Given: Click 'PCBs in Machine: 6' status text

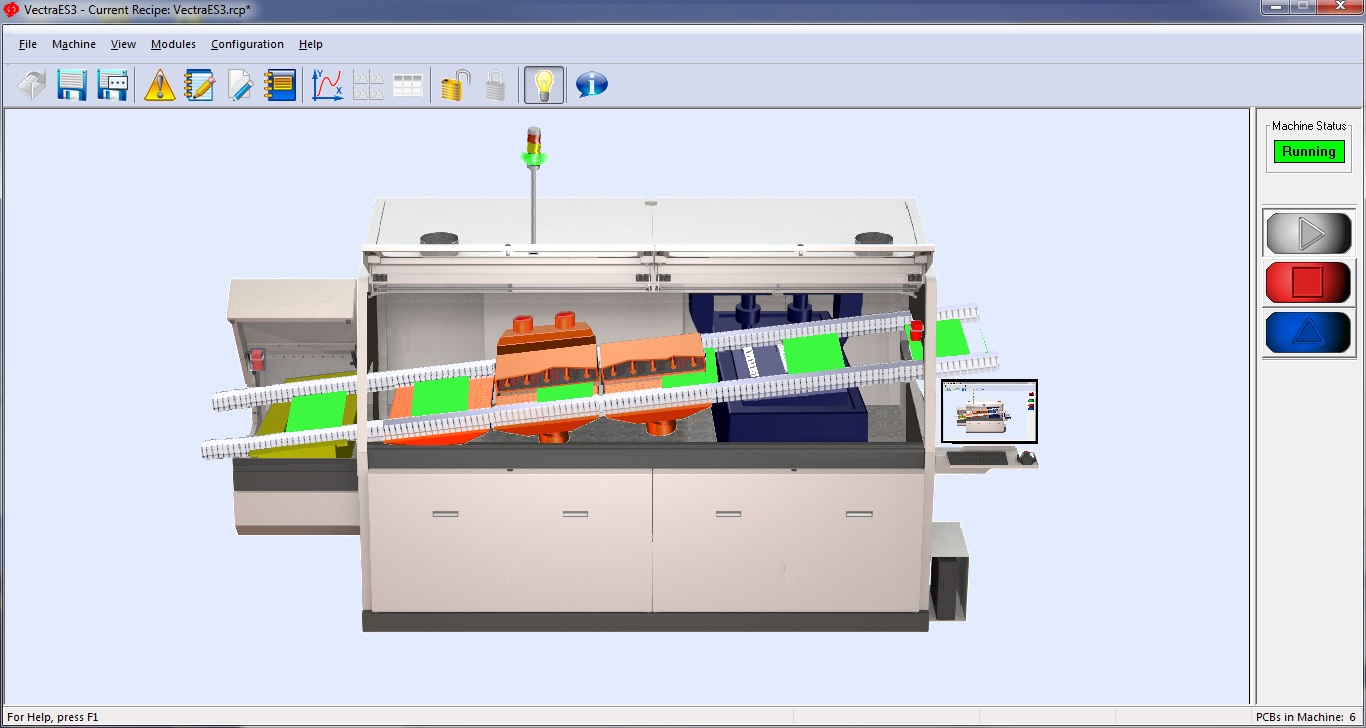Looking at the screenshot, I should [x=1306, y=717].
